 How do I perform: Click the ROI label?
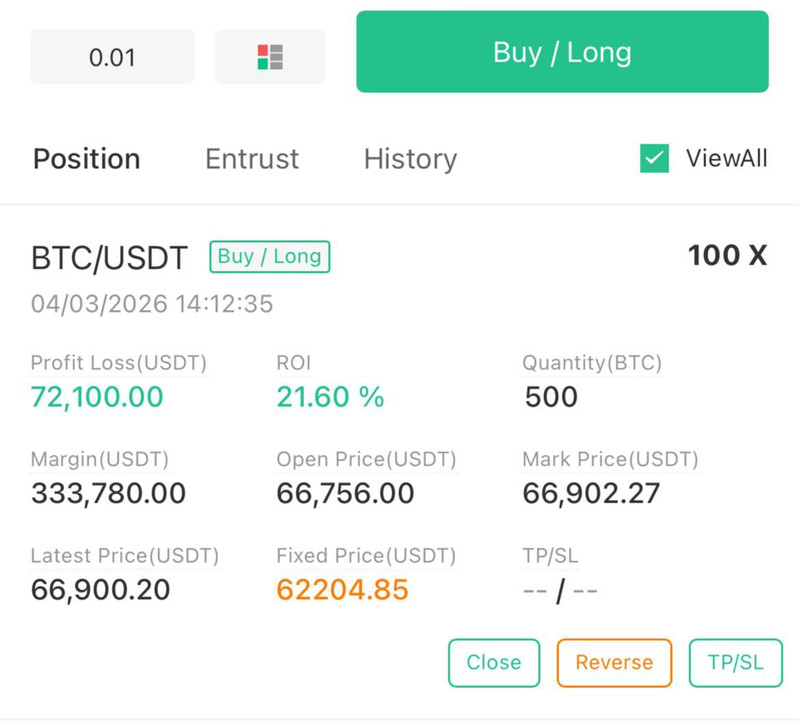pyautogui.click(x=293, y=363)
